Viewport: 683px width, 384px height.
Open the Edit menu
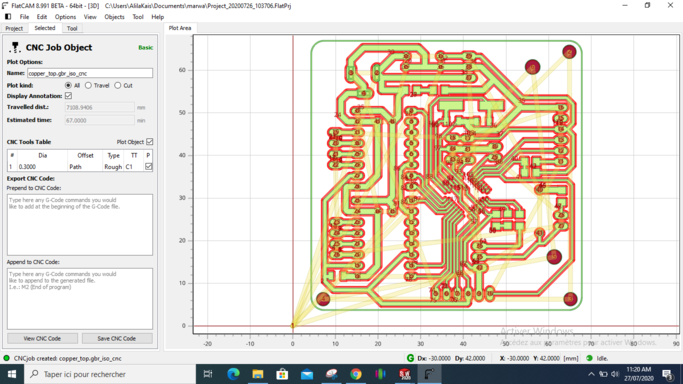pyautogui.click(x=42, y=17)
